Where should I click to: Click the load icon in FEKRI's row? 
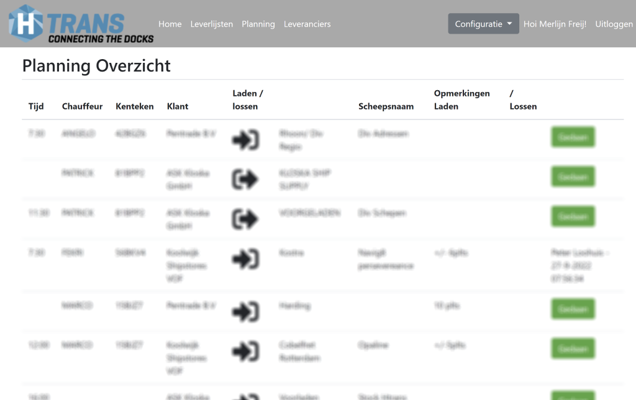pyautogui.click(x=245, y=260)
